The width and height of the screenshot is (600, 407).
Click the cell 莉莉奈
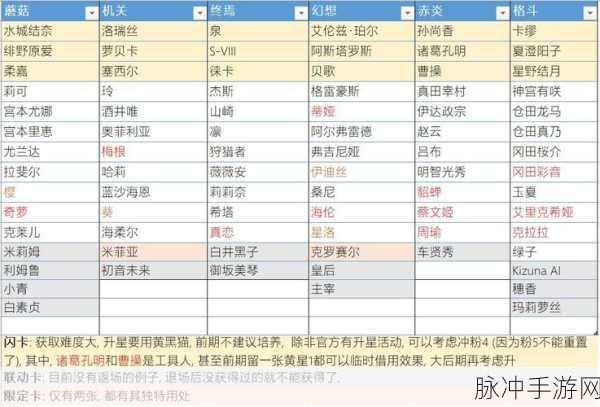258,192
